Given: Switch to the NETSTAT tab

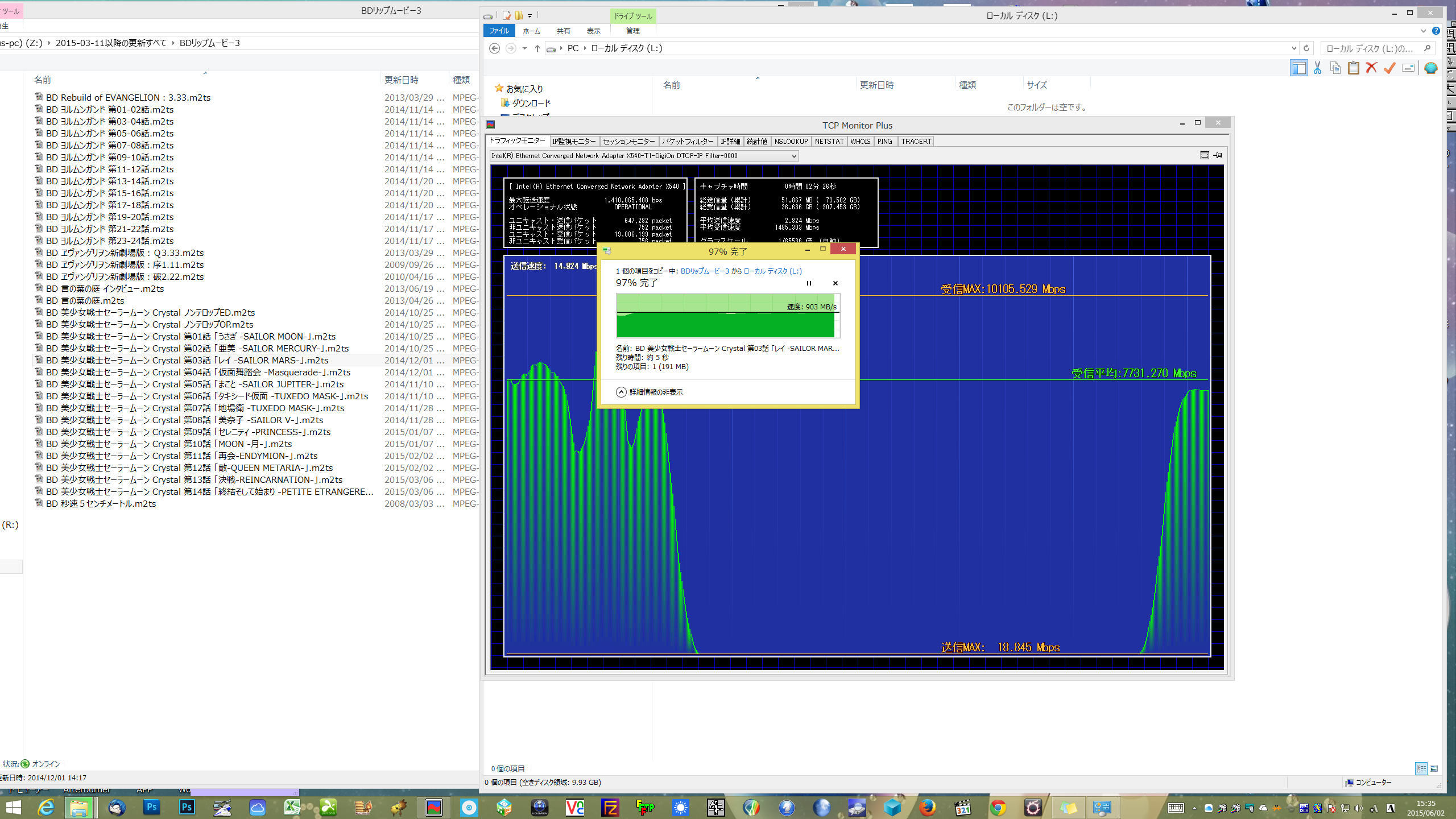Looking at the screenshot, I should (x=829, y=141).
